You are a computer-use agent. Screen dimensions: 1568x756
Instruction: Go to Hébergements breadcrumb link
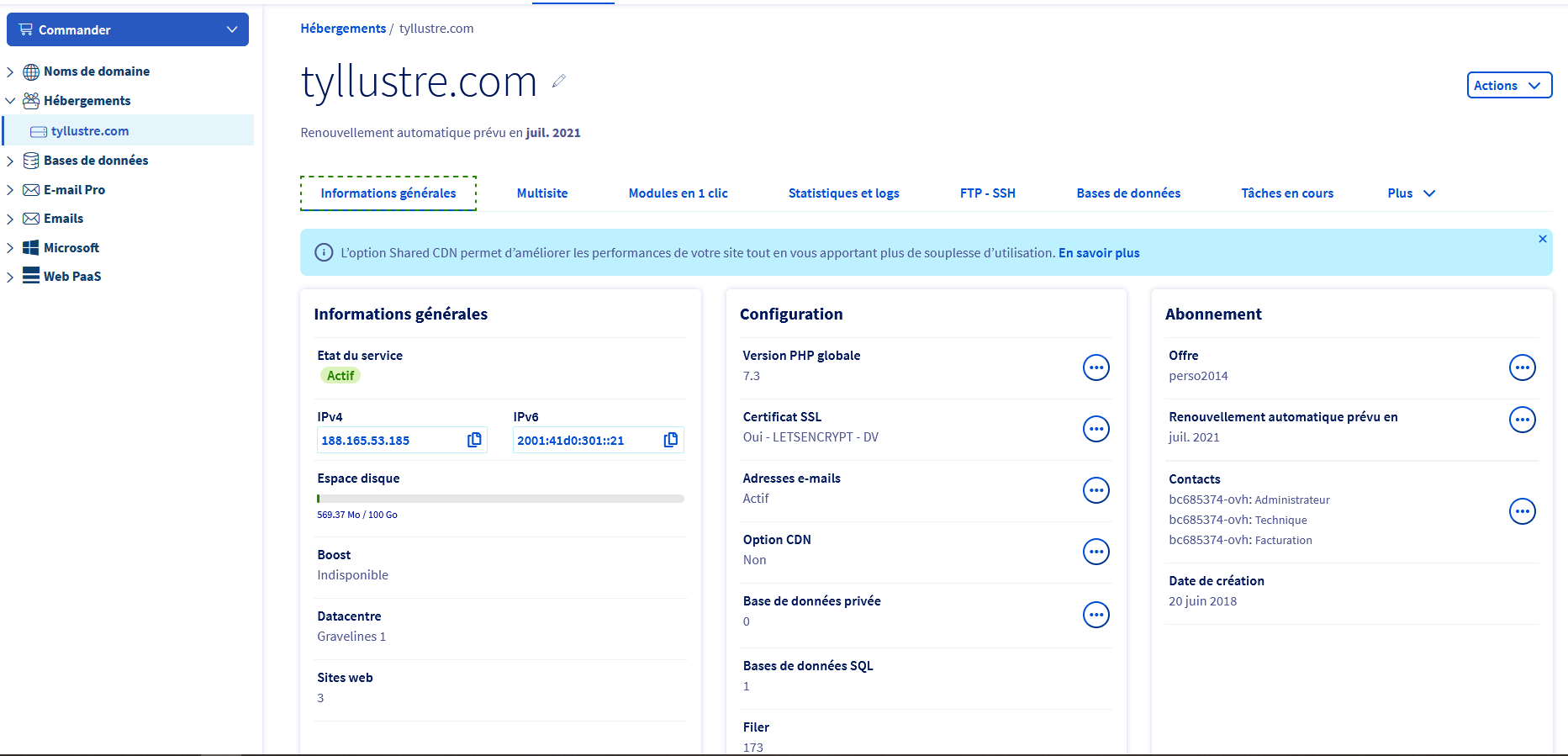[343, 29]
